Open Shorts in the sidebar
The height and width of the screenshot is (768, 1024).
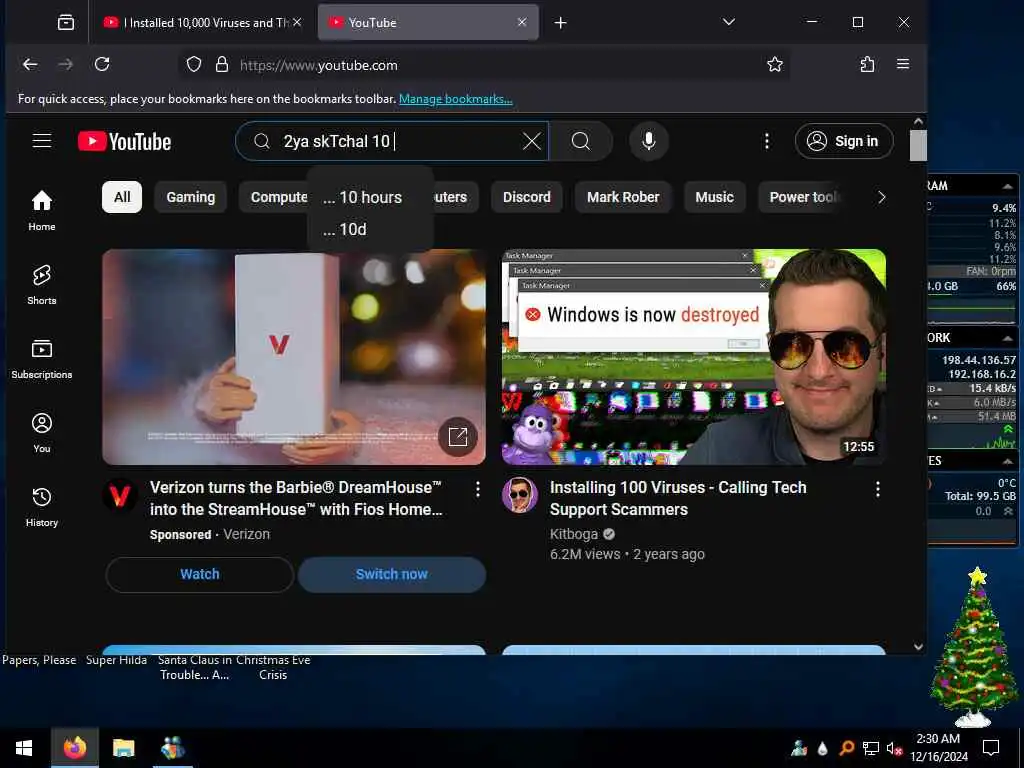42,285
